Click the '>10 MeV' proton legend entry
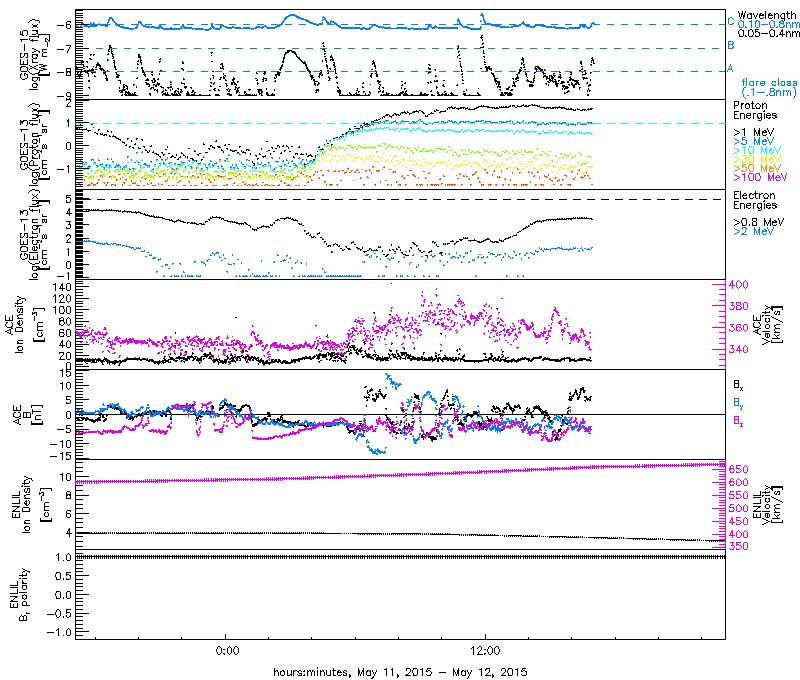The width and height of the screenshot is (800, 680). coord(757,150)
